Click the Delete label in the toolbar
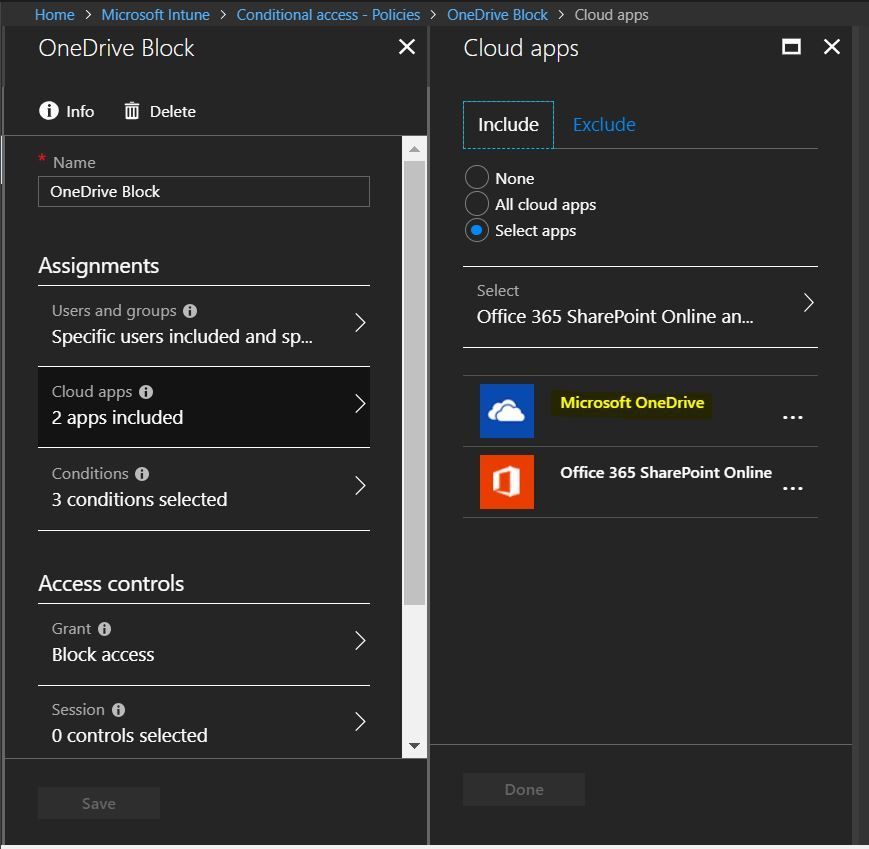This screenshot has width=869, height=849. coord(172,111)
